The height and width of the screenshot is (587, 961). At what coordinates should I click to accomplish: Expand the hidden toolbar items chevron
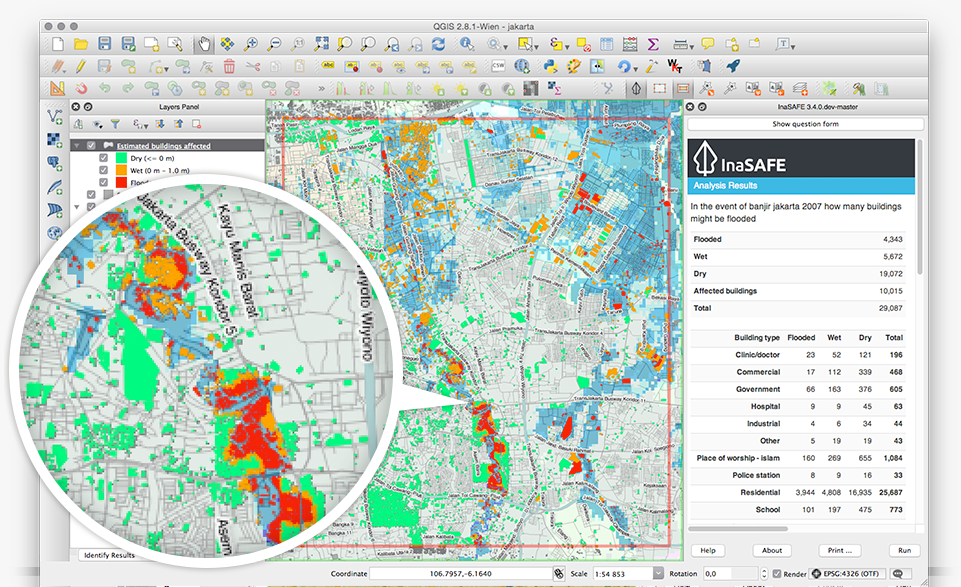(x=321, y=89)
